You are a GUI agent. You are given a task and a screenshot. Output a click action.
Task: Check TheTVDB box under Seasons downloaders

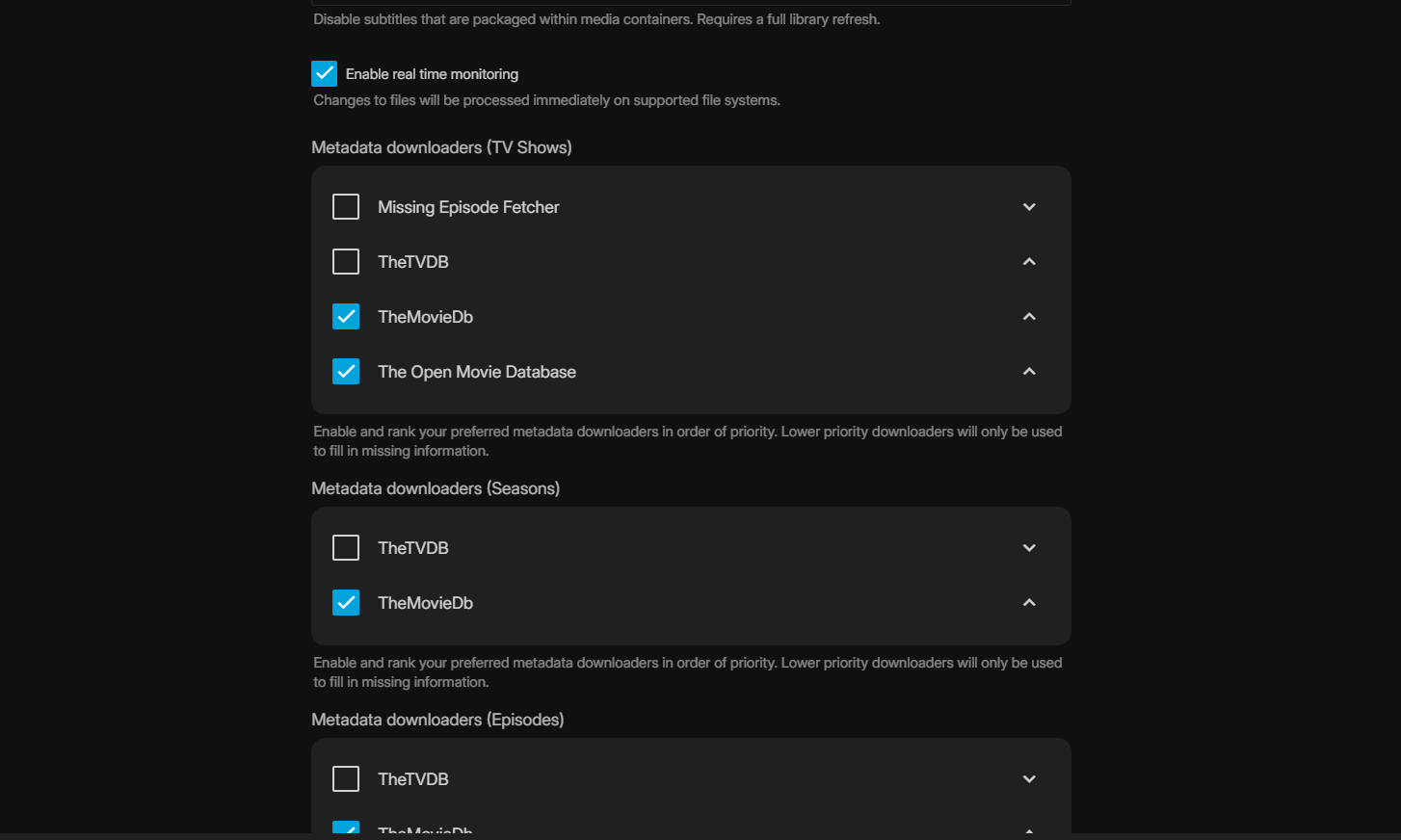[346, 548]
